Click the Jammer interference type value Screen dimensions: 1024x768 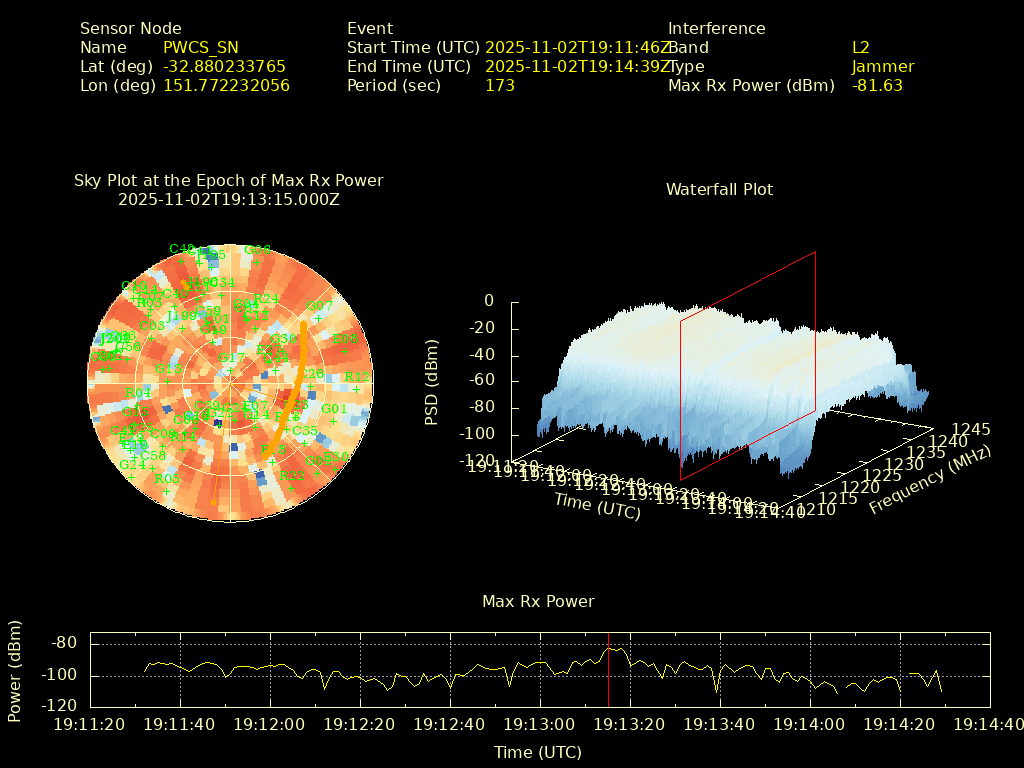click(883, 67)
